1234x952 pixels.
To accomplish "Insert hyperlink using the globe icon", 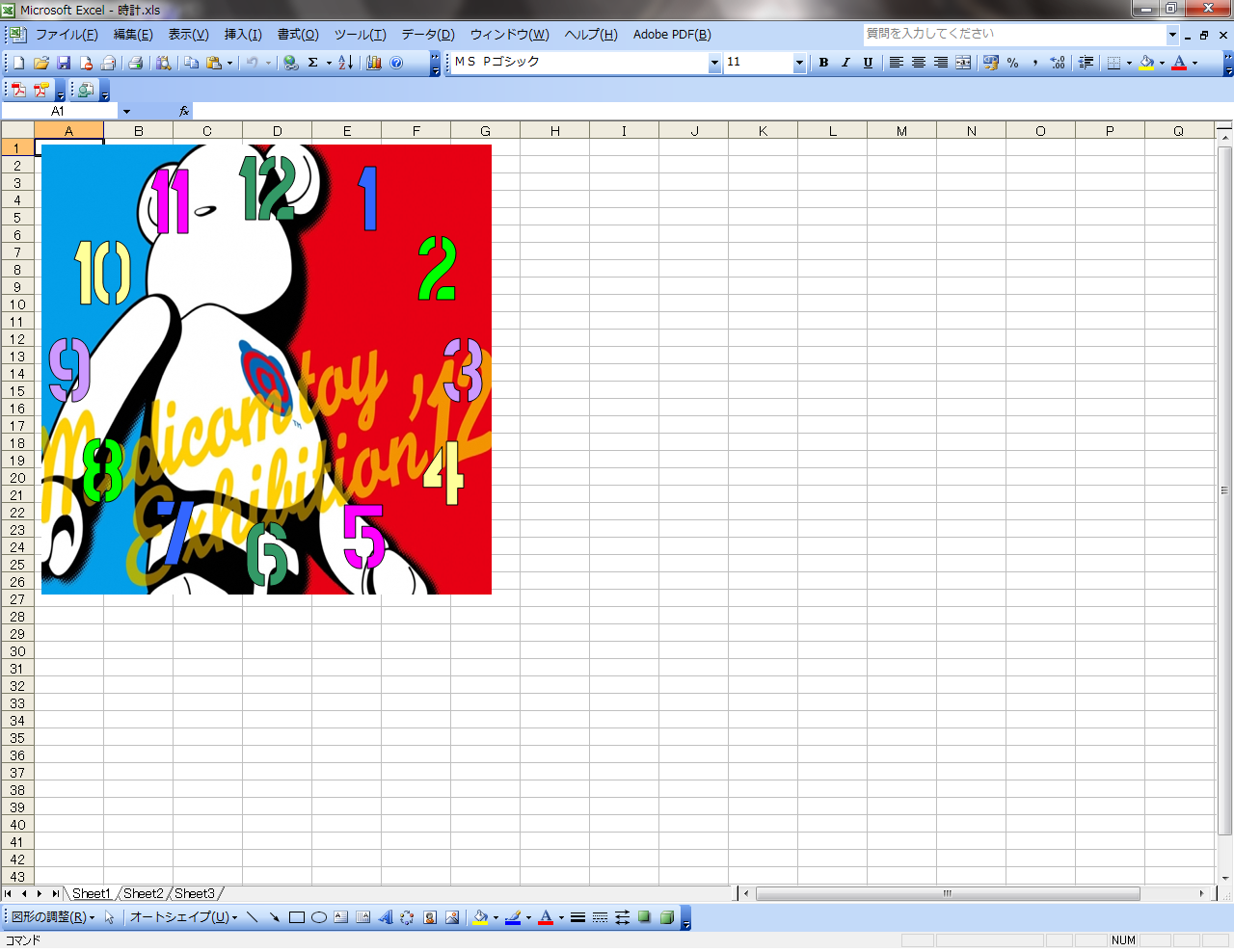I will click(x=290, y=63).
